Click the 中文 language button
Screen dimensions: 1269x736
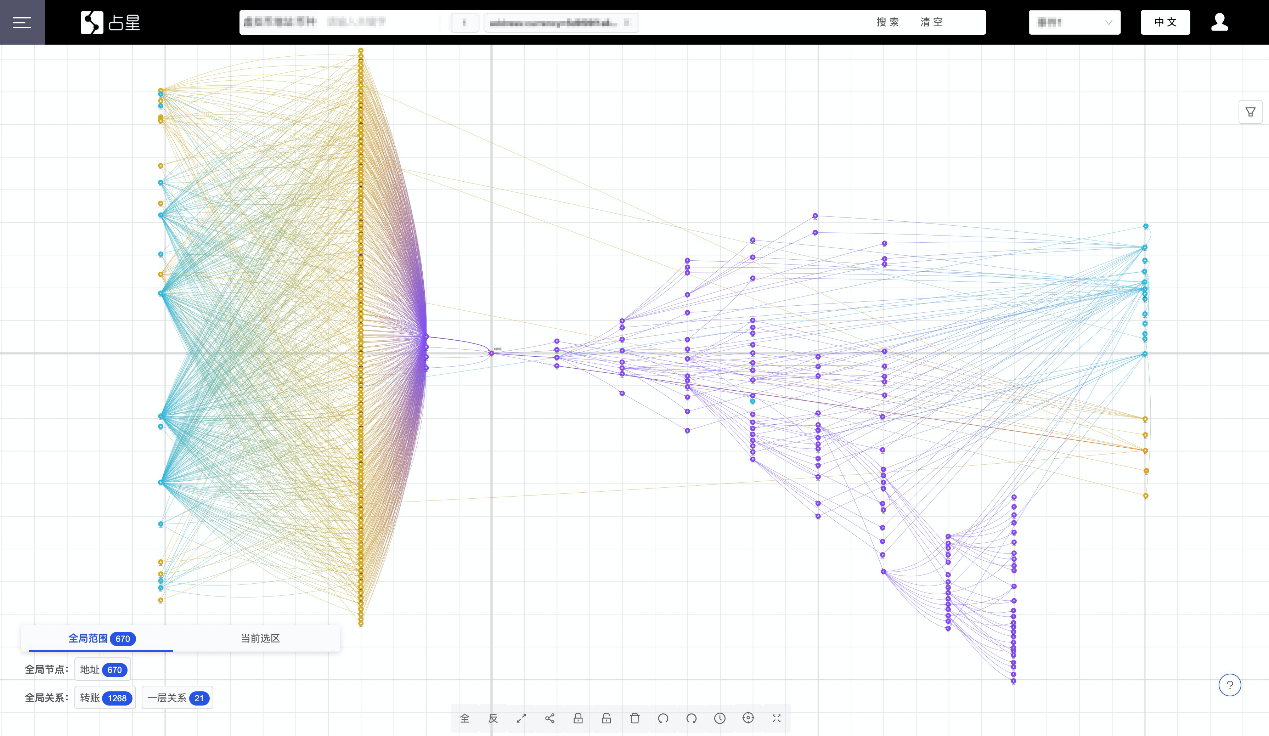point(1165,22)
